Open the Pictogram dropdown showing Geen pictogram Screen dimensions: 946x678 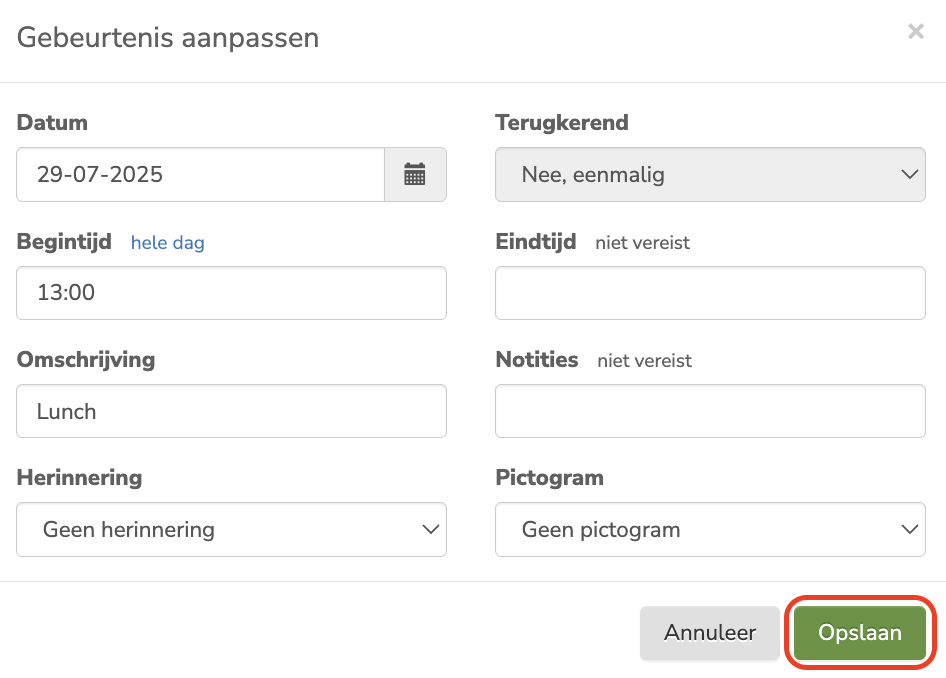700,529
